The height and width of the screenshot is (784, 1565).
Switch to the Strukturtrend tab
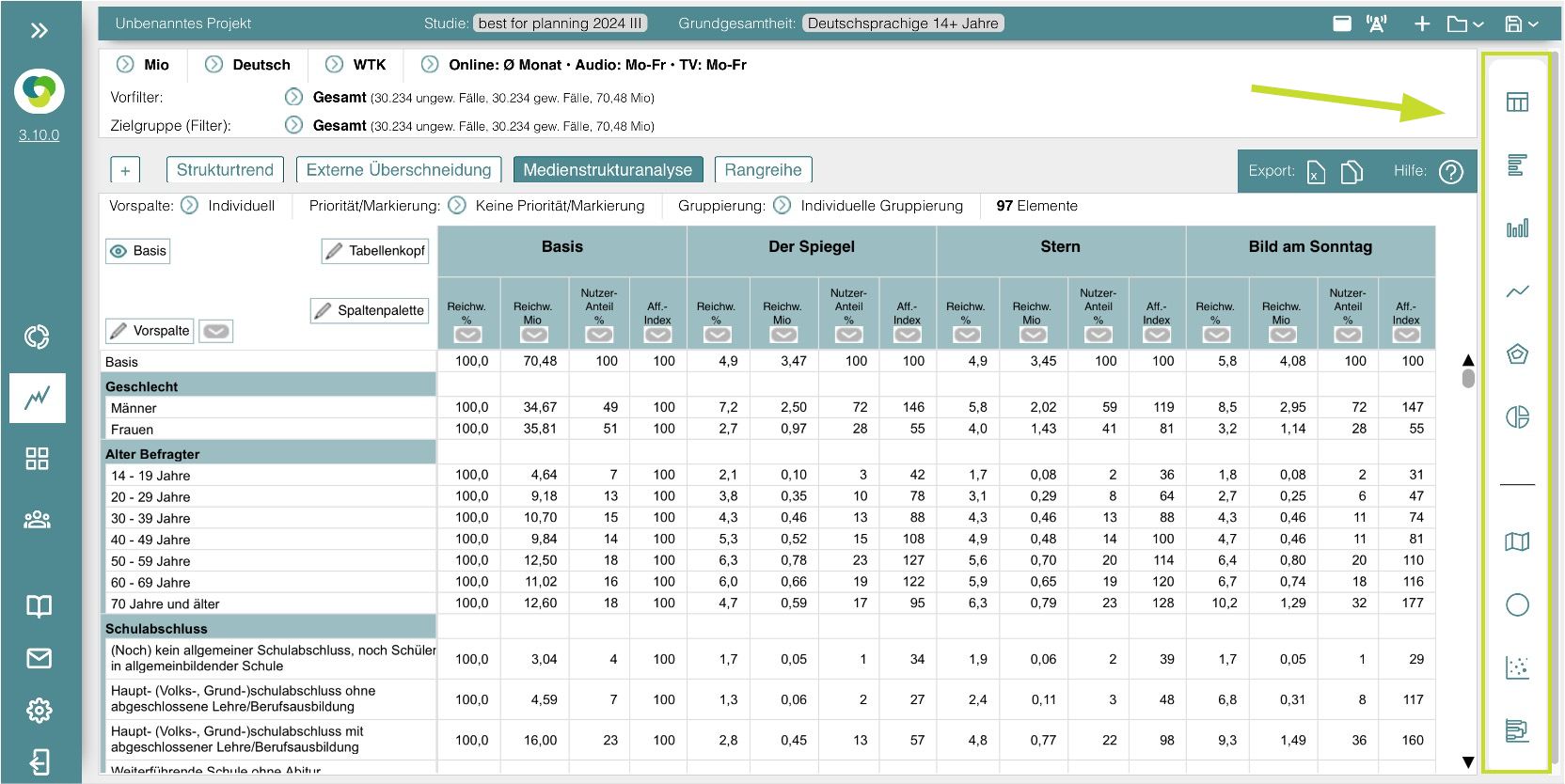[225, 170]
